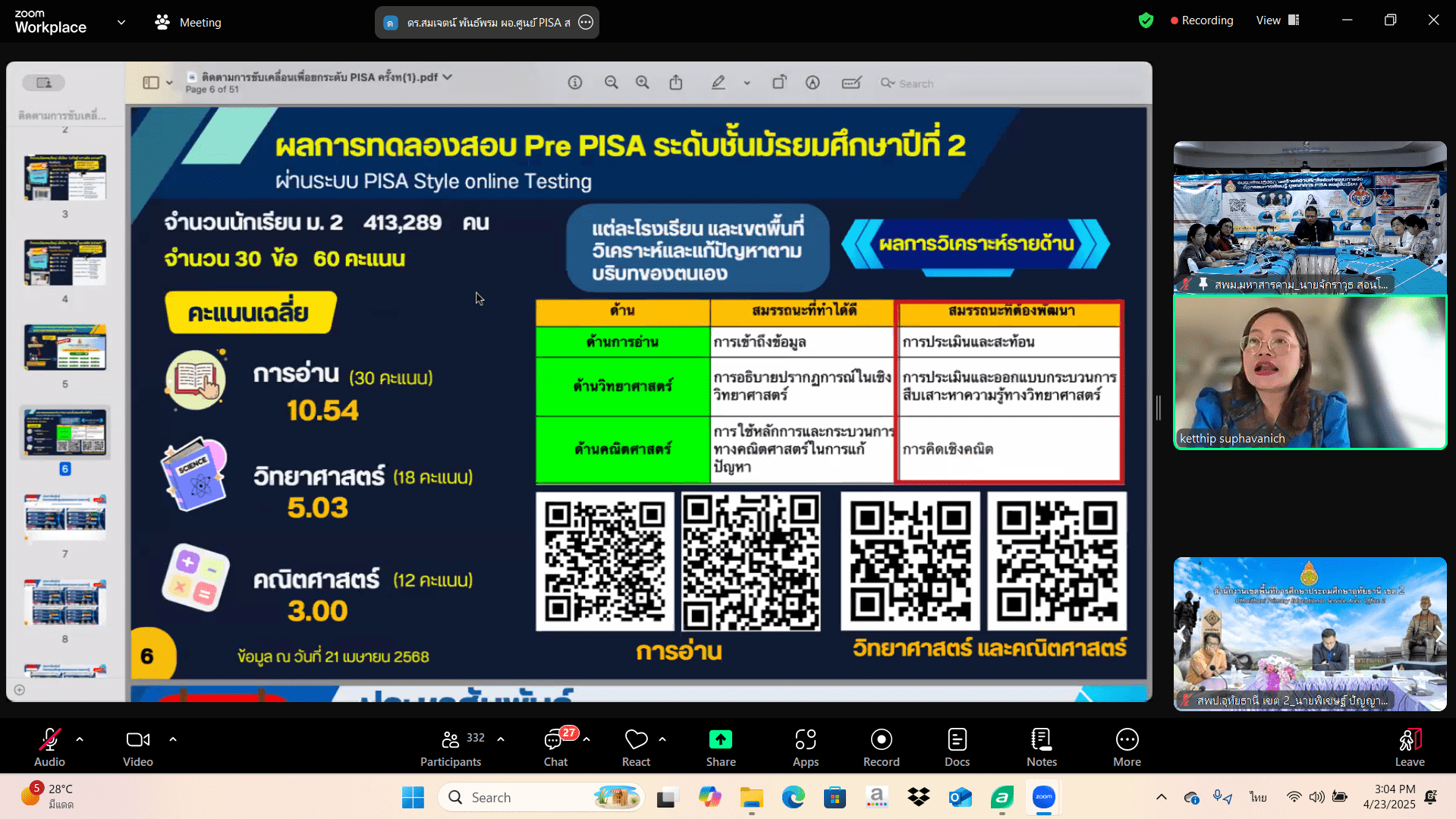Go to next participants page arrow
This screenshot has width=1456, height=819.
(1439, 634)
